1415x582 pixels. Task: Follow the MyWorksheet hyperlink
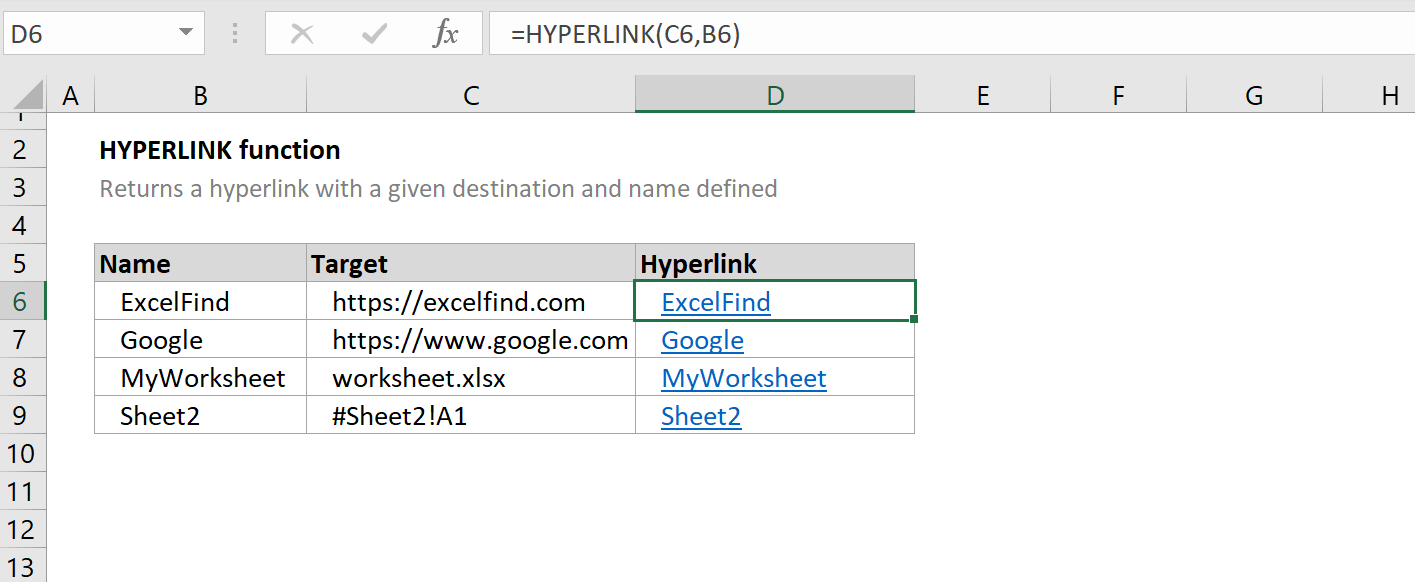(744, 378)
